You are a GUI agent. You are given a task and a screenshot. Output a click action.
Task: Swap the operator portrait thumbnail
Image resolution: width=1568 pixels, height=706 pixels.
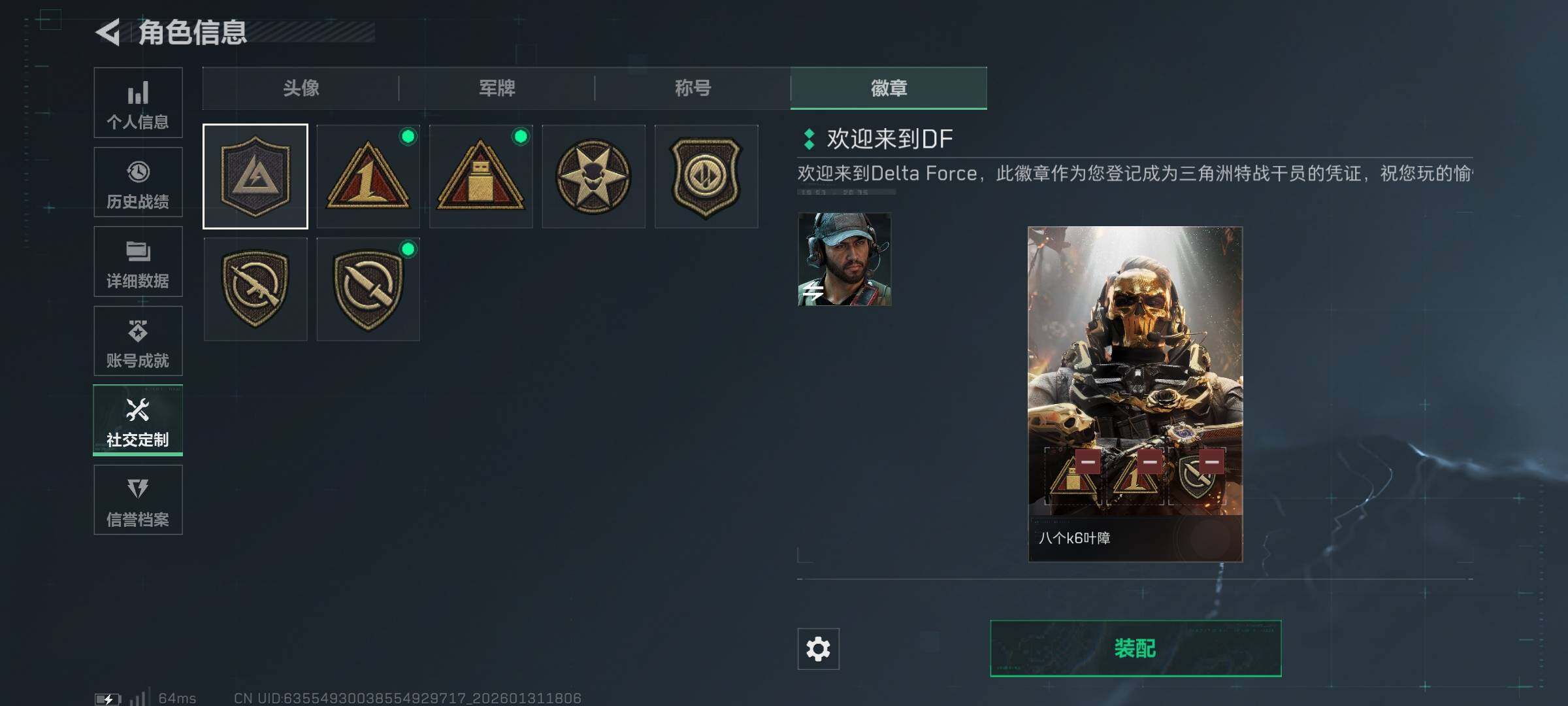pyautogui.click(x=844, y=259)
